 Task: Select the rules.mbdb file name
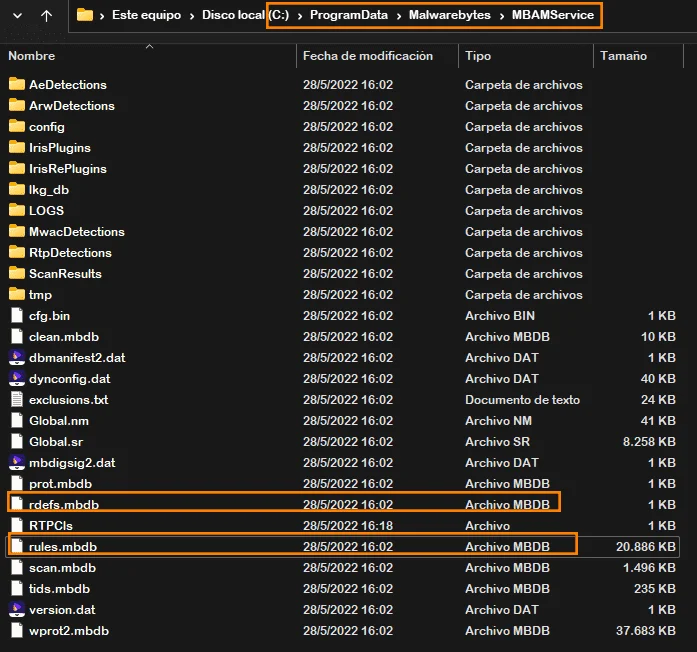point(63,546)
